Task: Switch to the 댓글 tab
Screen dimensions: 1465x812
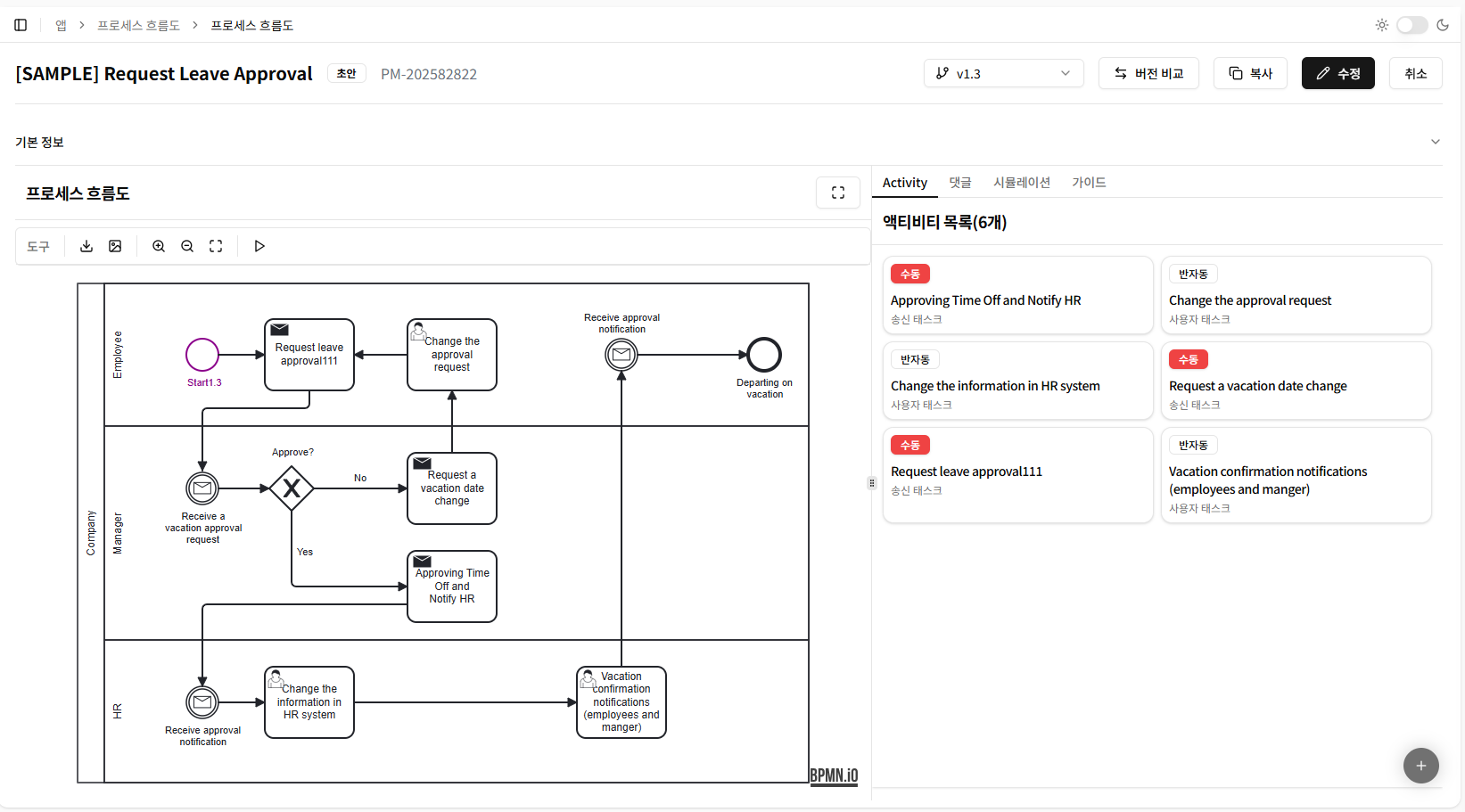Action: click(x=959, y=183)
